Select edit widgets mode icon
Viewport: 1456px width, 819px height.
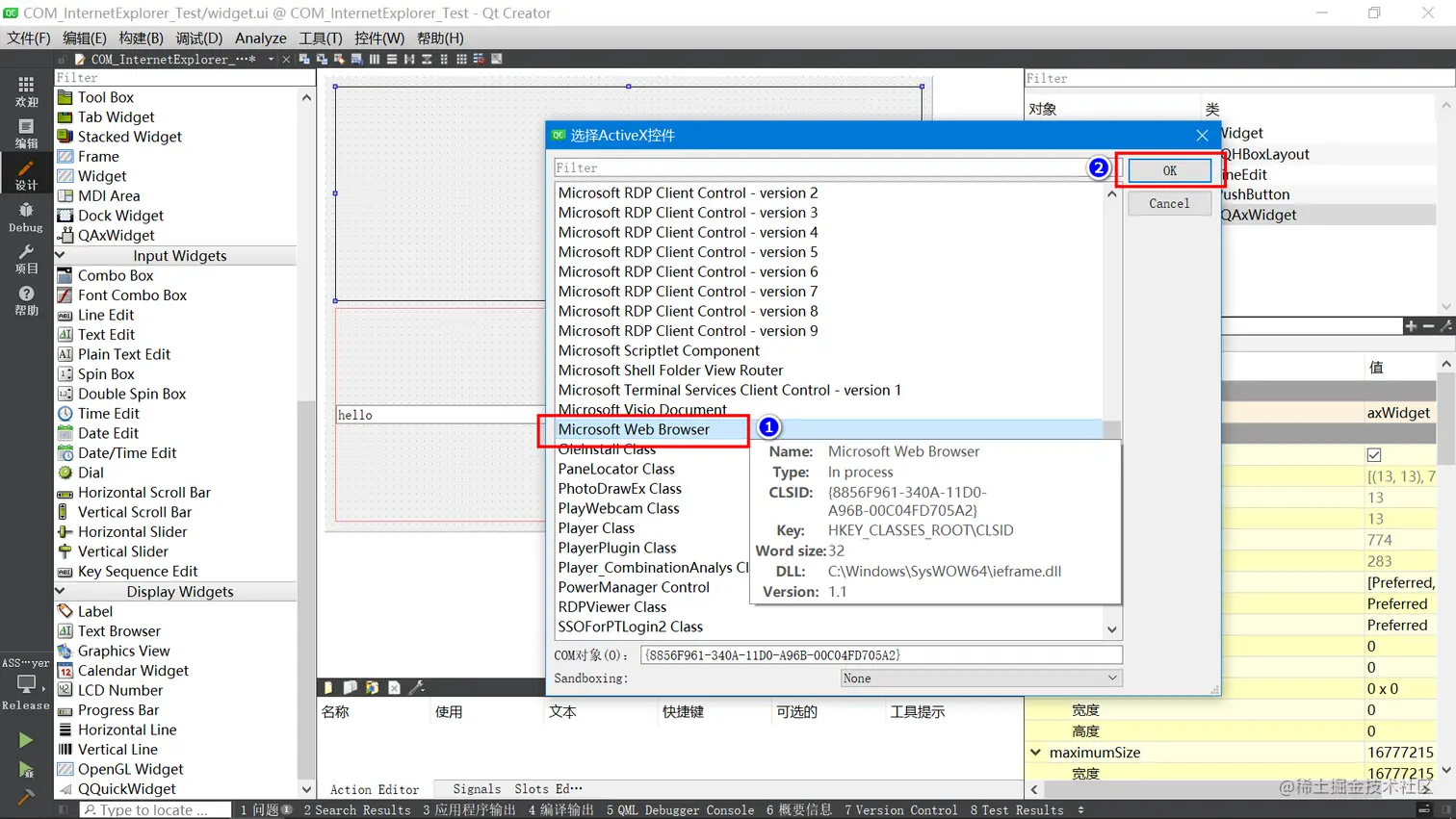[x=304, y=59]
